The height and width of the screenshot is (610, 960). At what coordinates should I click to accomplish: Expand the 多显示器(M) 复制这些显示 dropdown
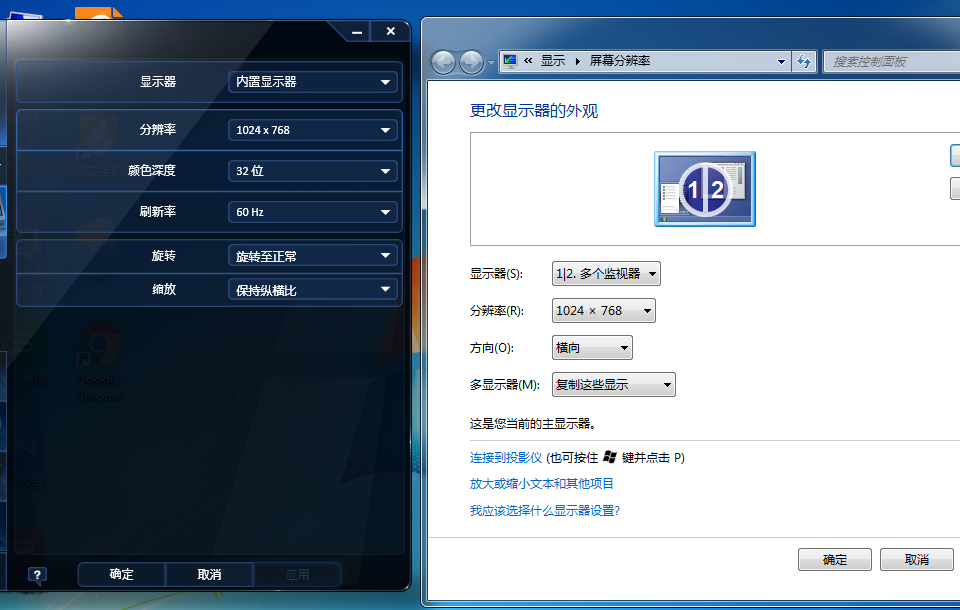[613, 385]
